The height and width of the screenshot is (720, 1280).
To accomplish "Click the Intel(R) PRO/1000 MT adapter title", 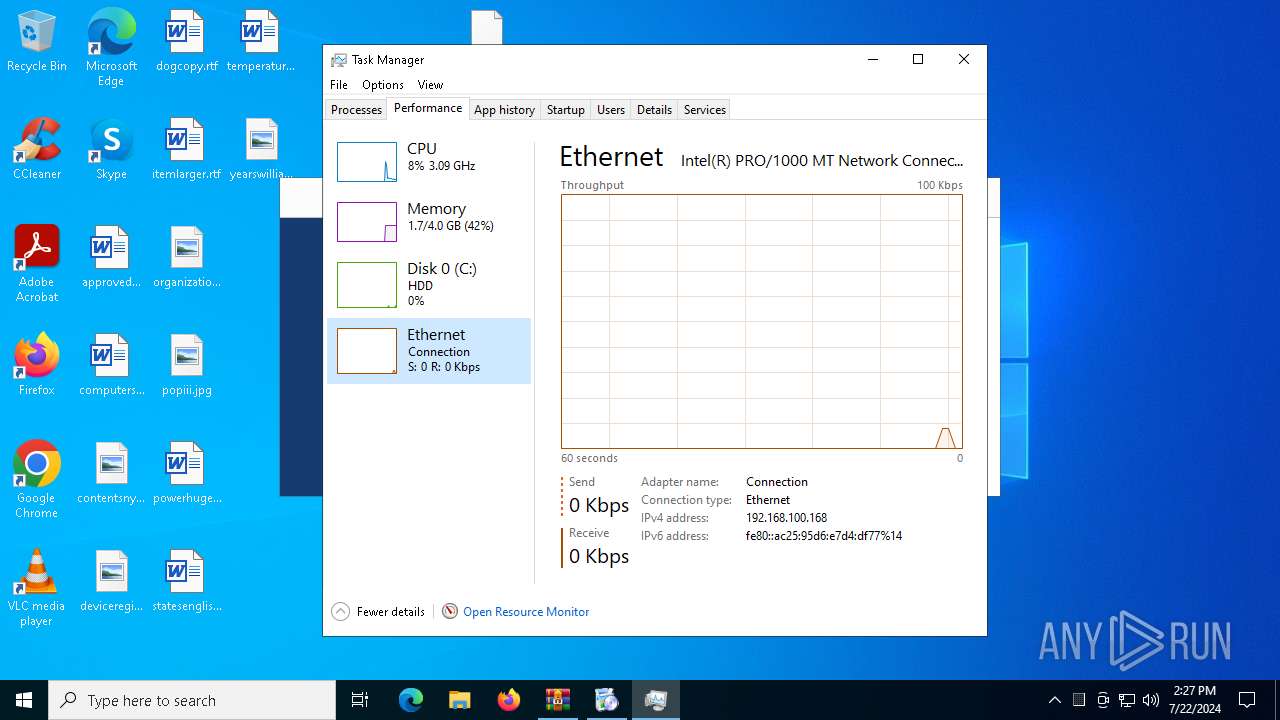I will pos(822,160).
